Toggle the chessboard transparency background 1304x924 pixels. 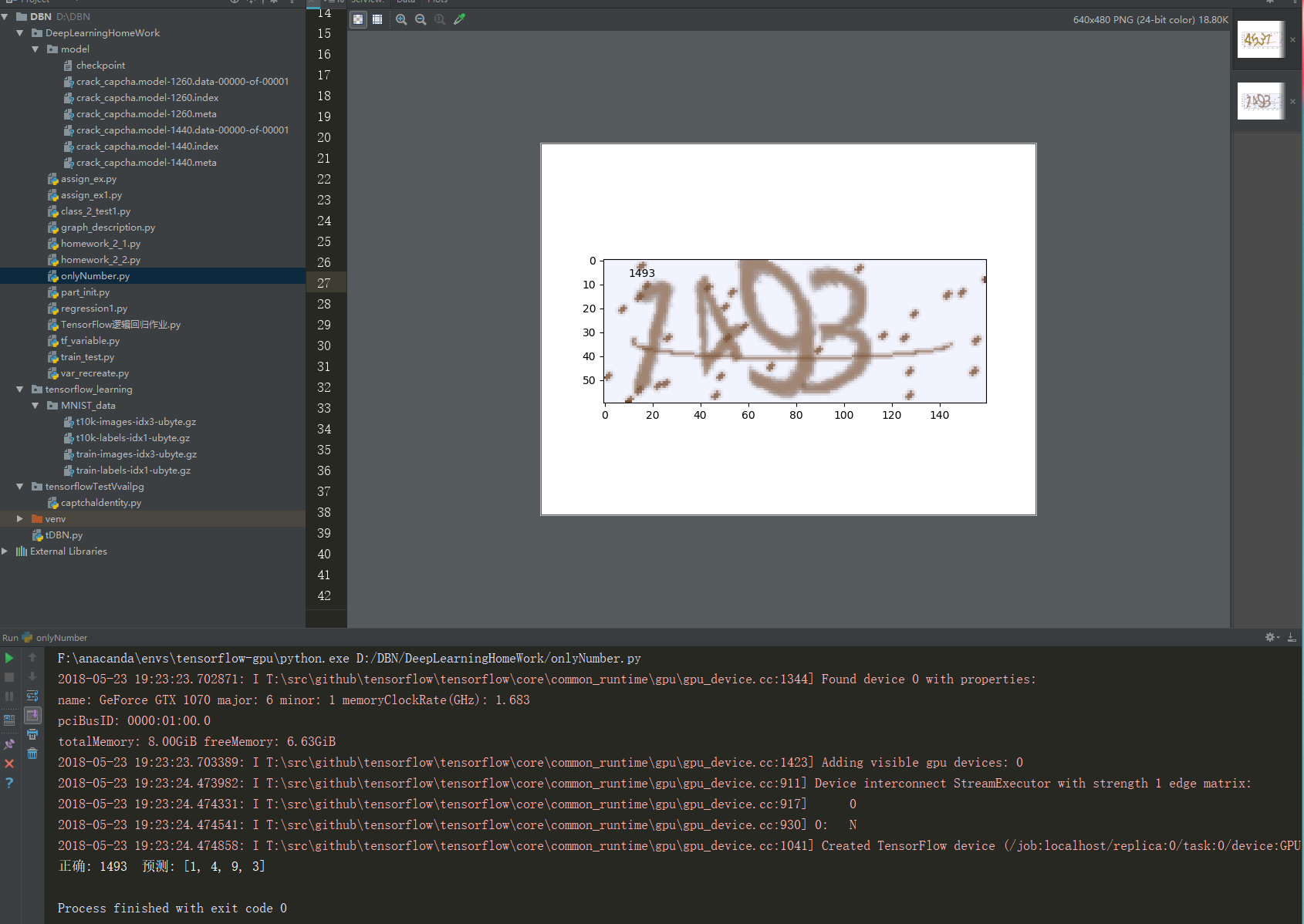pyautogui.click(x=358, y=19)
